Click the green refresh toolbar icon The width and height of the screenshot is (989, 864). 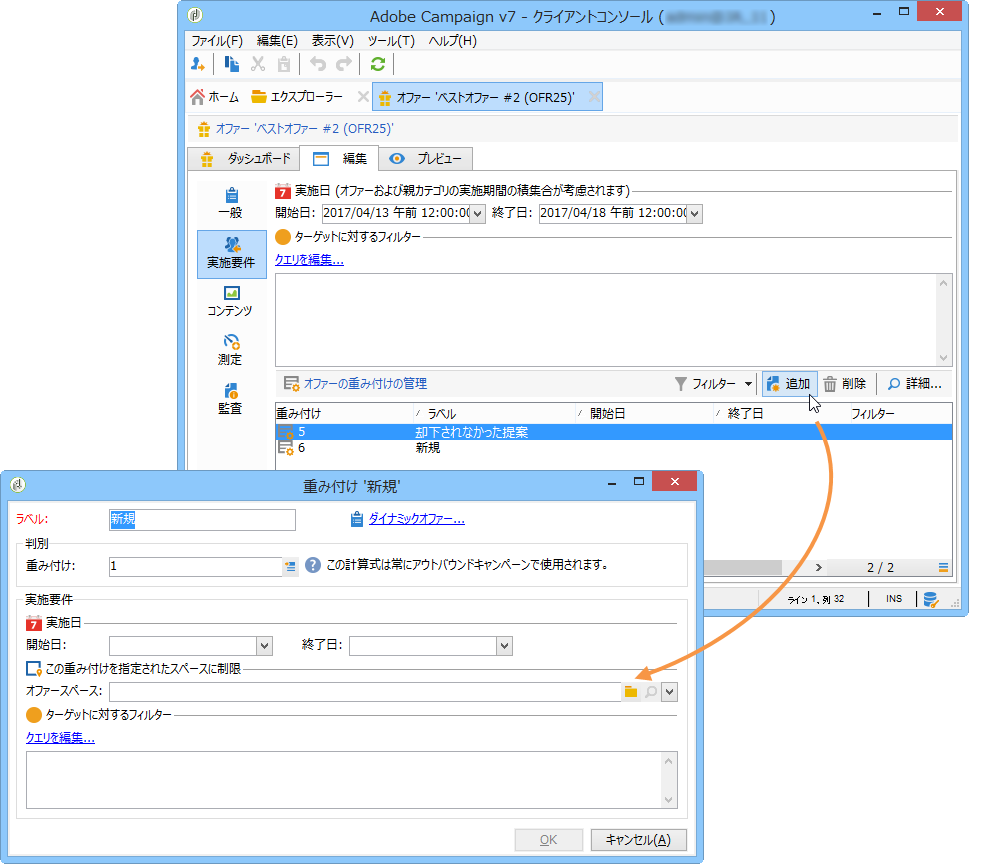[x=378, y=64]
